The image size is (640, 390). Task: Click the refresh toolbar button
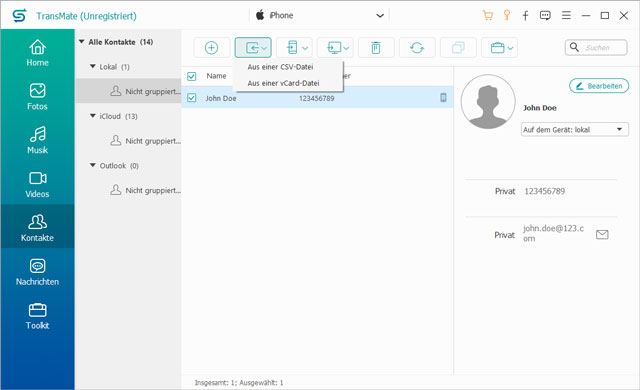(417, 48)
